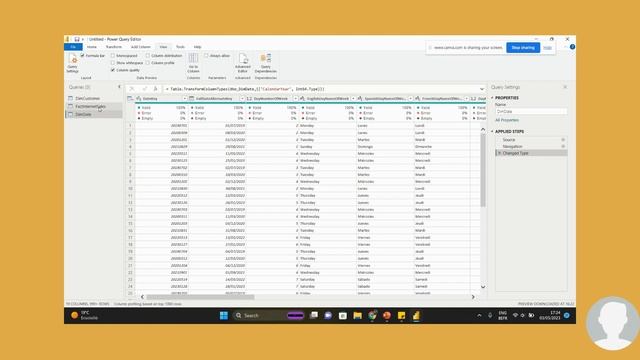
Task: Click the save icon in title bar
Action: [77, 39]
